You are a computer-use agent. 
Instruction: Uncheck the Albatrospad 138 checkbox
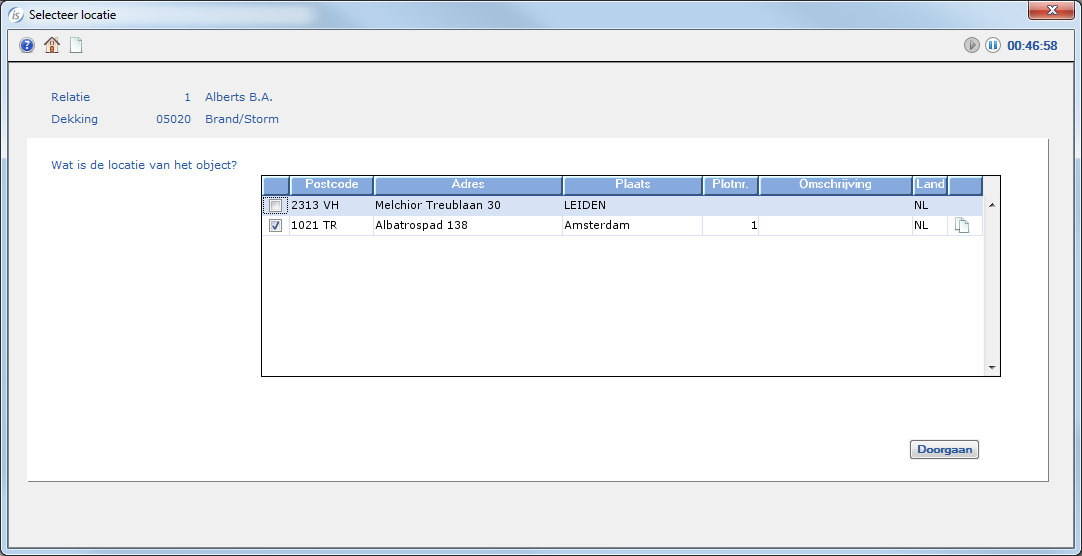click(275, 226)
